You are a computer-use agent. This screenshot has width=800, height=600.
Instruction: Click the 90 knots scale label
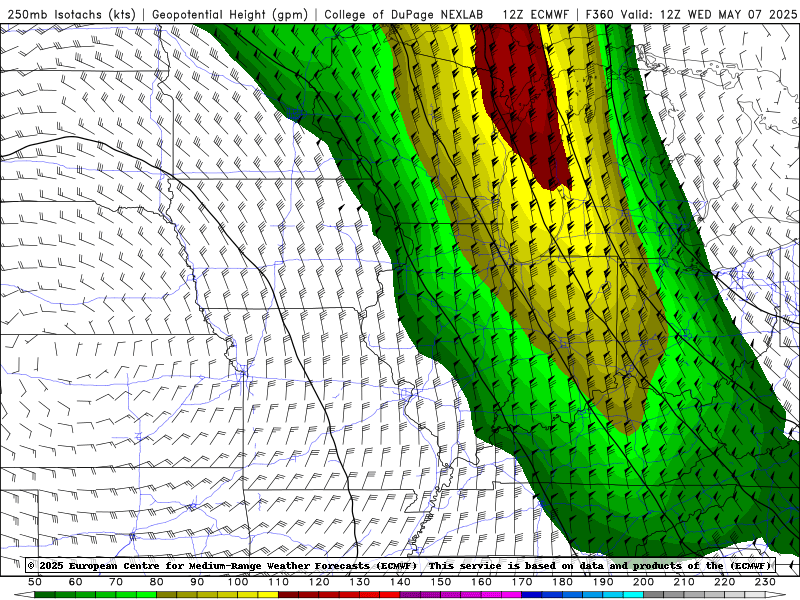point(197,582)
